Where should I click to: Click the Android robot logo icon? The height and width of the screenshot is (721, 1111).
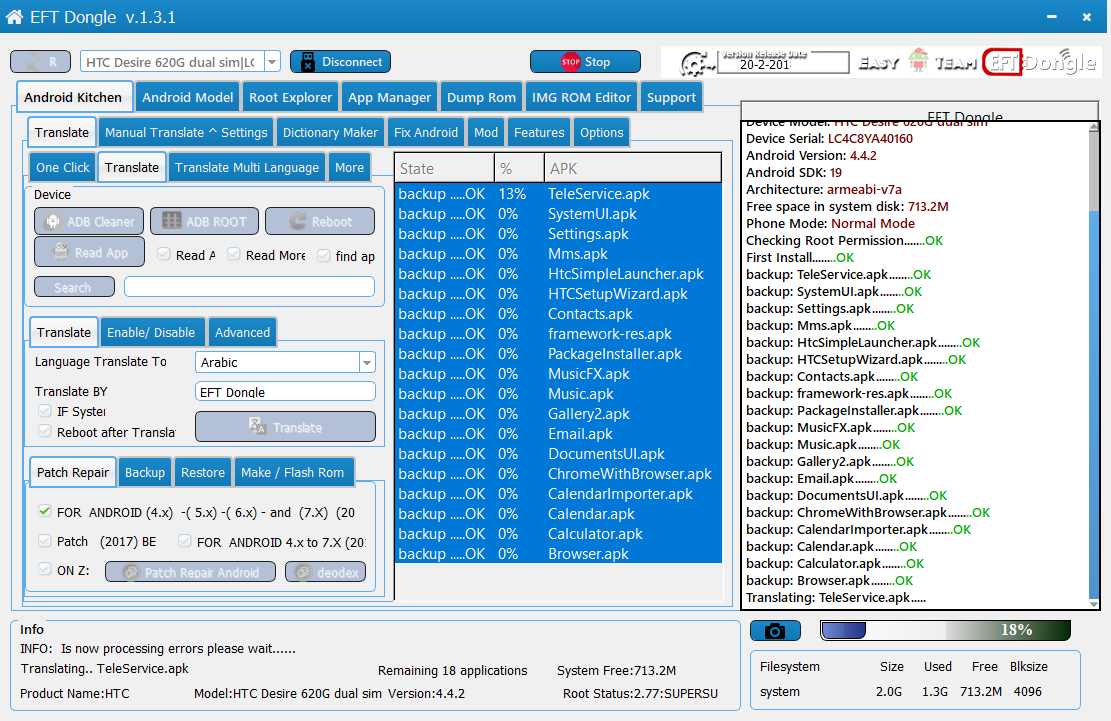click(x=918, y=61)
